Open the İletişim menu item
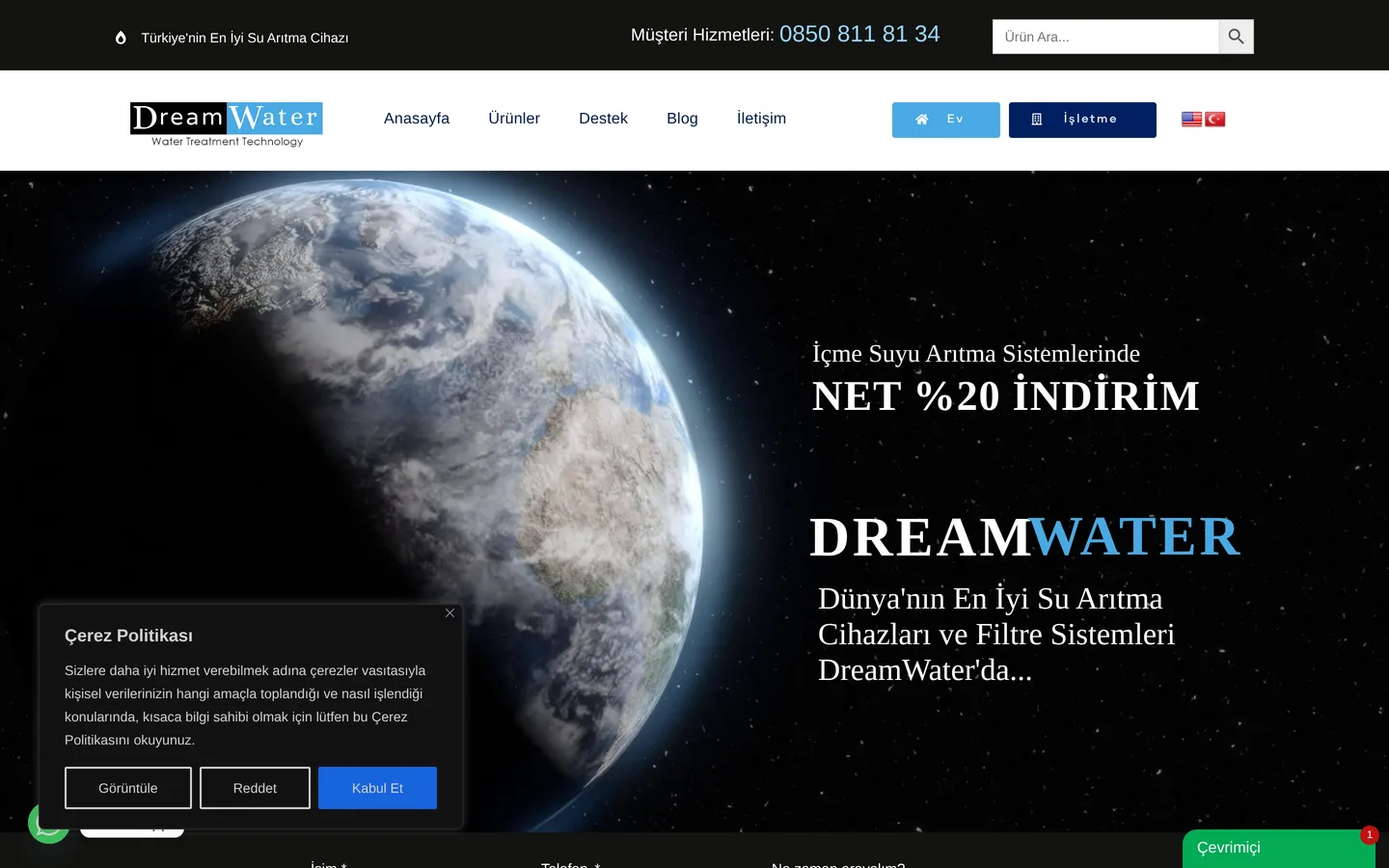 [x=761, y=119]
